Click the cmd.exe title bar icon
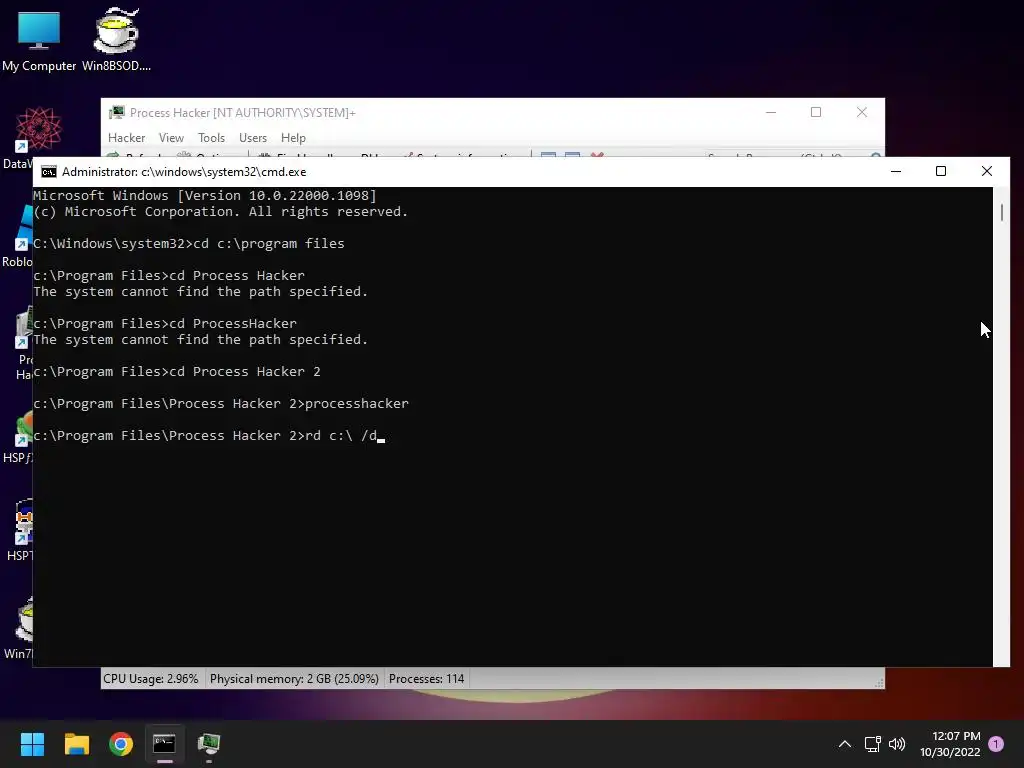 click(49, 172)
